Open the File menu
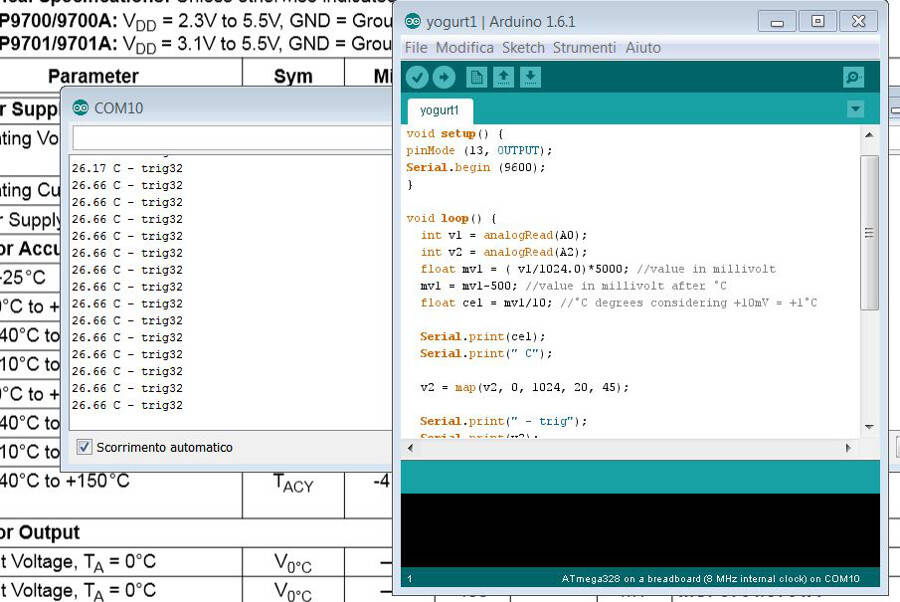900x602 pixels. pyautogui.click(x=416, y=48)
